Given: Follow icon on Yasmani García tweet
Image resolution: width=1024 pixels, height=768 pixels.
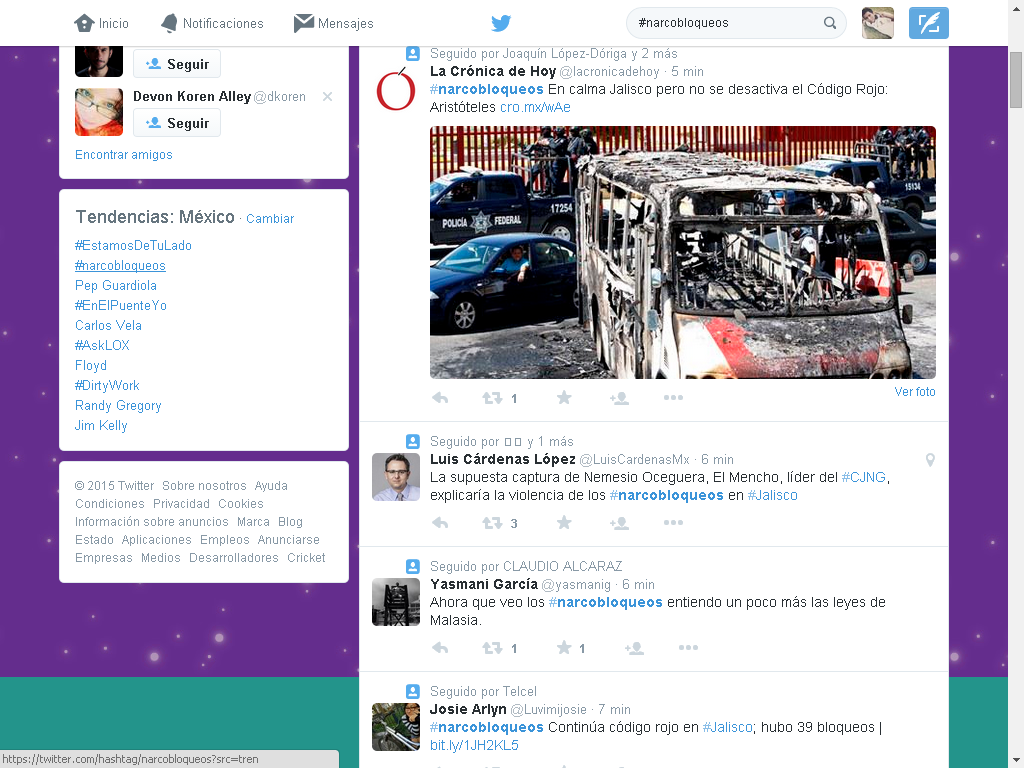Looking at the screenshot, I should [x=634, y=648].
